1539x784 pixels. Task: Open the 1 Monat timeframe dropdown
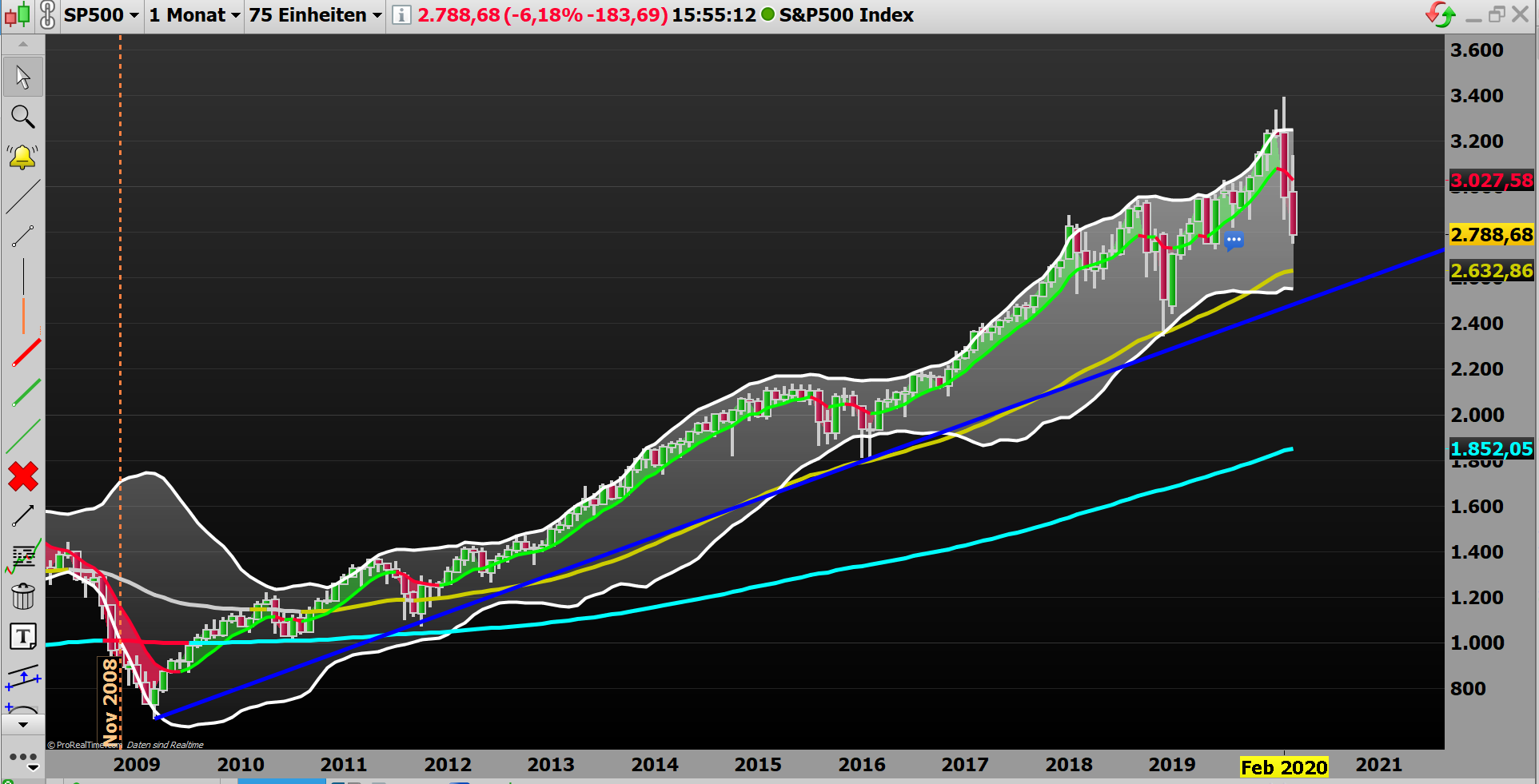[192, 14]
